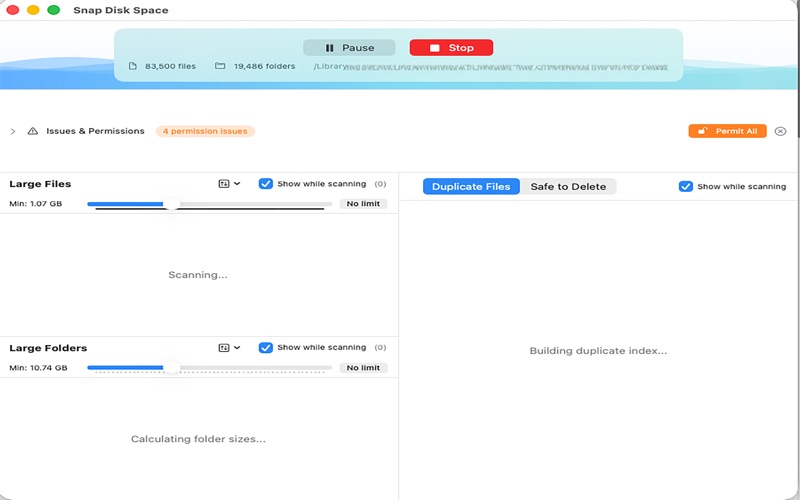Click the warning triangle icon
Viewport: 800px width, 500px height.
tap(33, 131)
